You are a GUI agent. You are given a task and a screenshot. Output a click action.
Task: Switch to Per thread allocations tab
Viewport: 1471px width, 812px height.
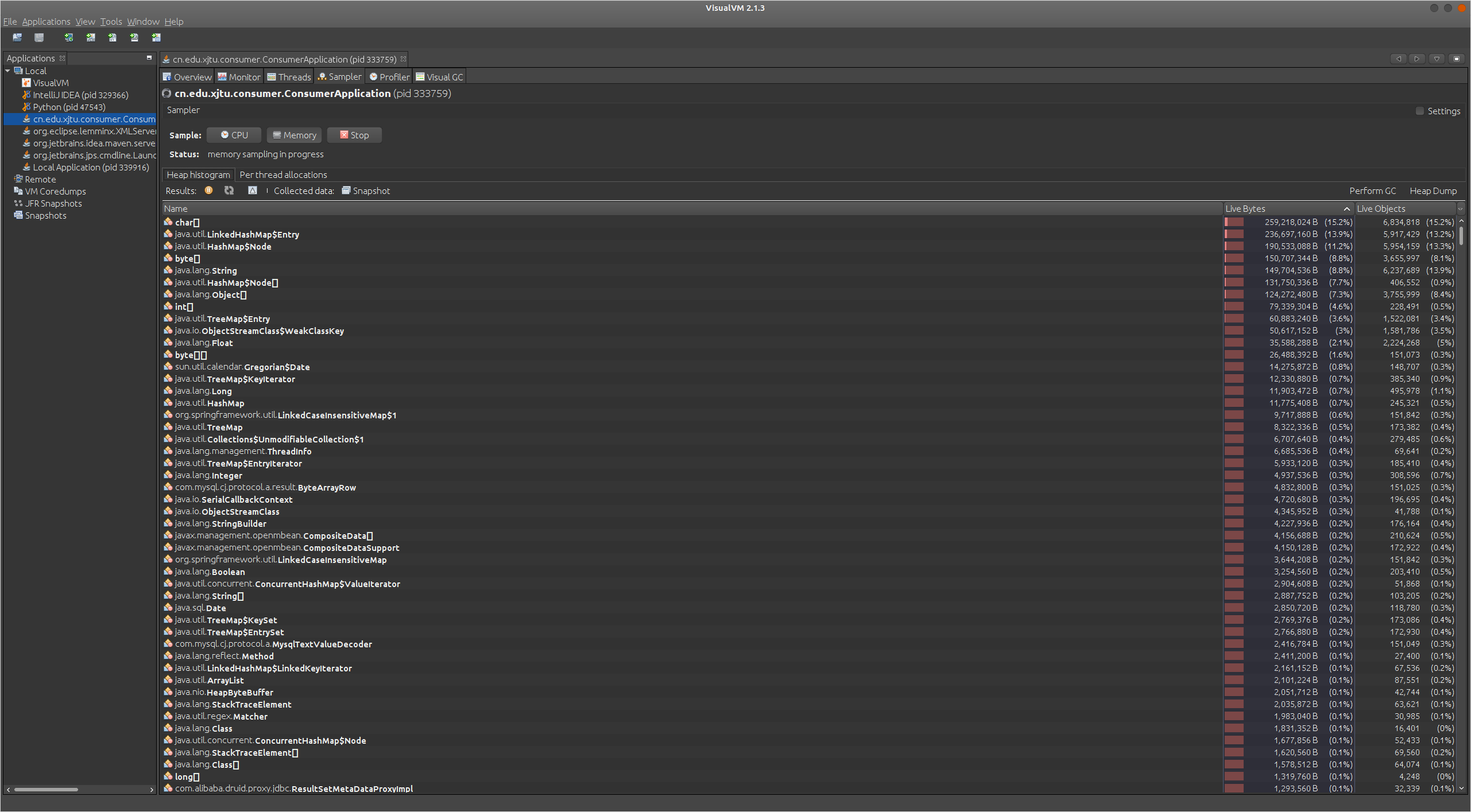point(283,174)
